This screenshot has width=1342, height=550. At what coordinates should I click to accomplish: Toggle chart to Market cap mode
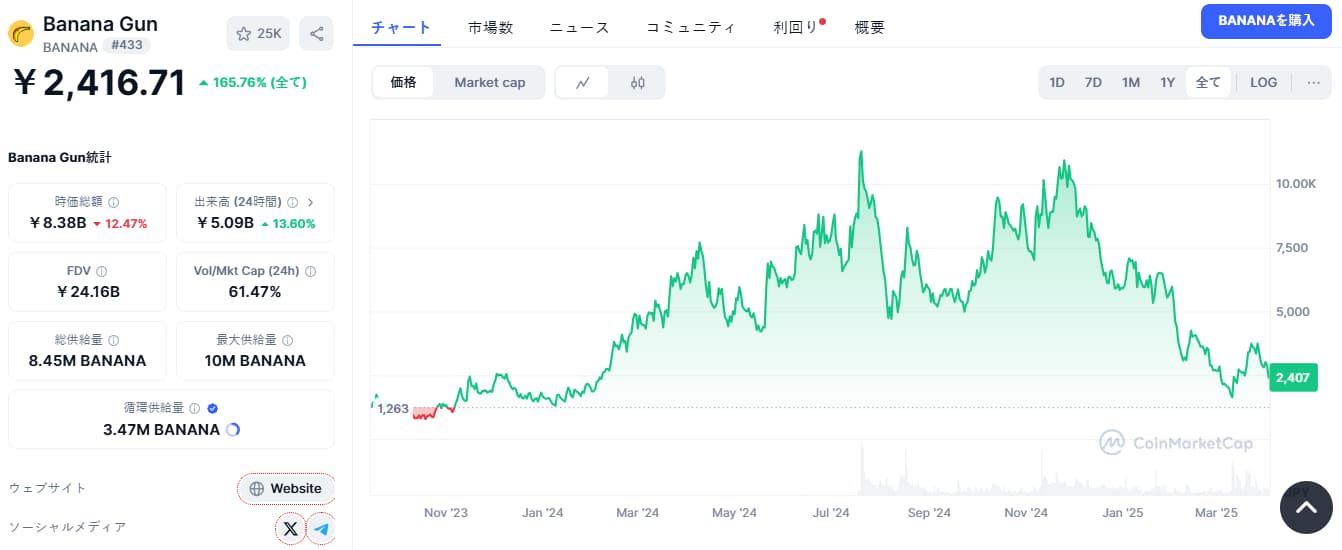[490, 82]
